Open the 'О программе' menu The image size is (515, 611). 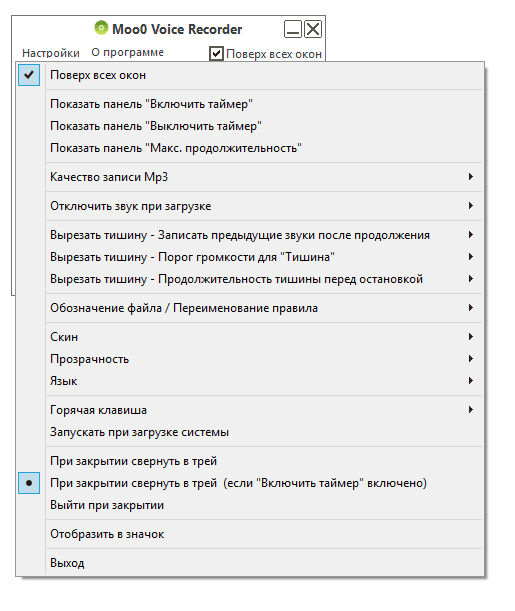tap(127, 53)
